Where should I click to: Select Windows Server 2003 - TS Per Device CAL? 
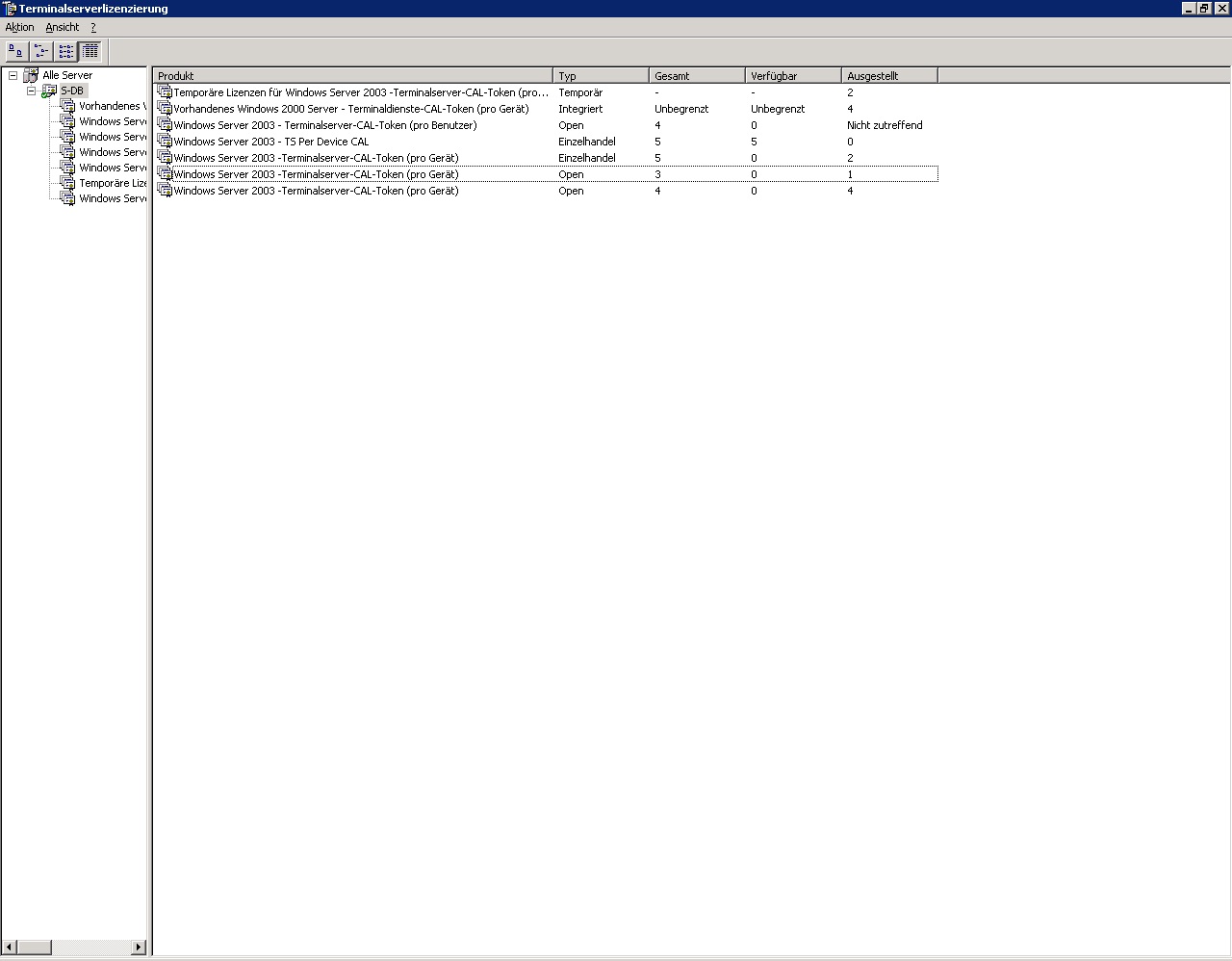coord(271,142)
